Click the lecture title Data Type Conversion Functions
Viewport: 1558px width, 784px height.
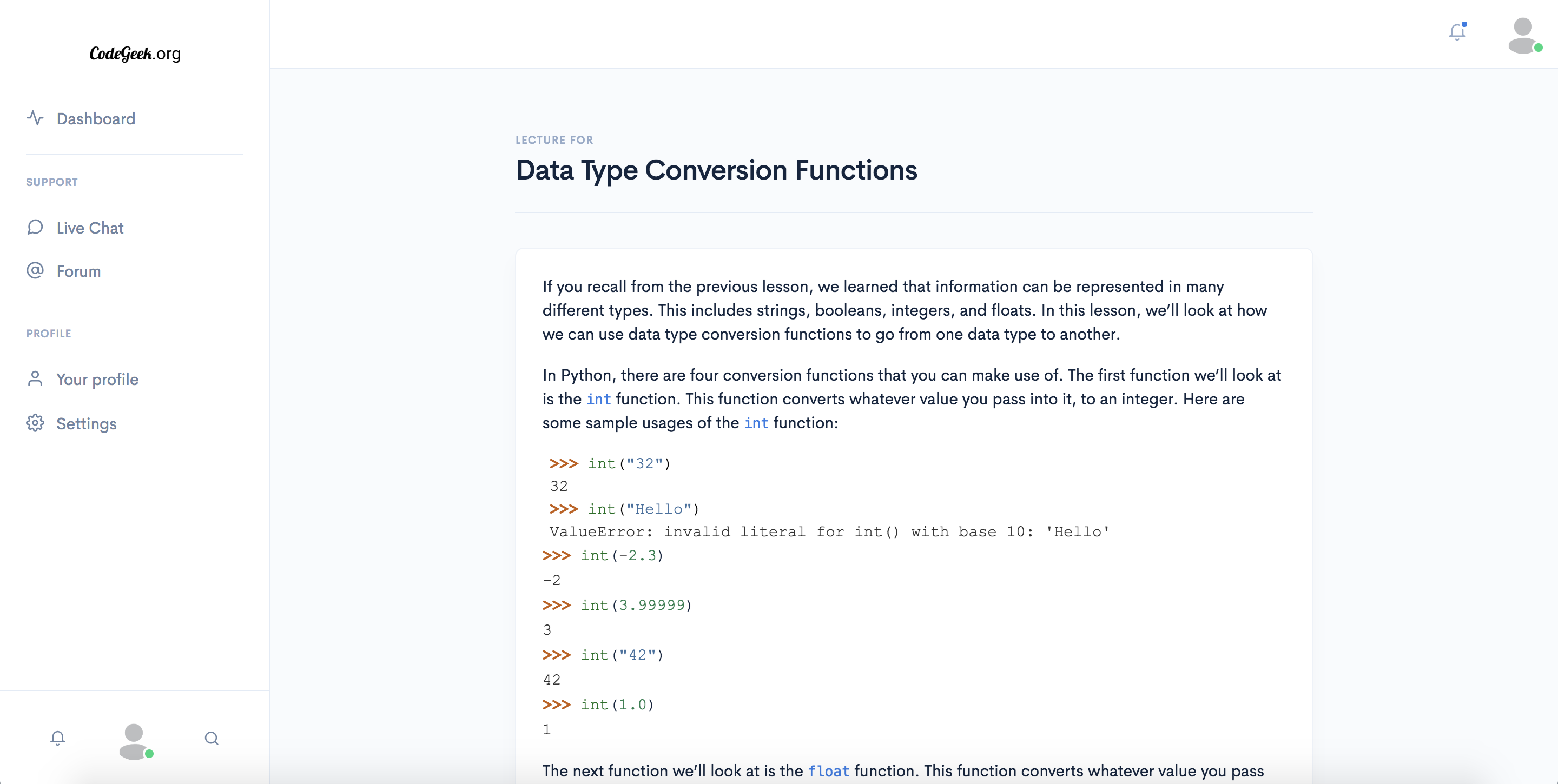coord(716,170)
